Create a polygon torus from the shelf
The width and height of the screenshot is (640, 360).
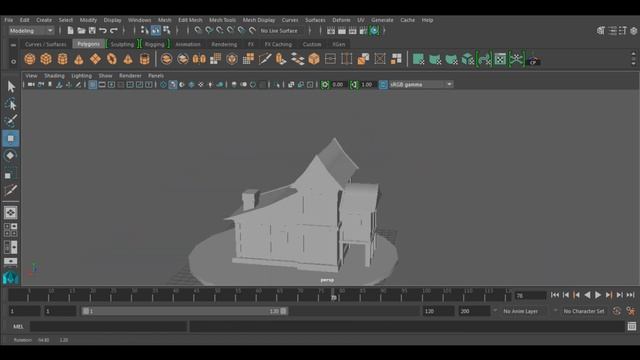[111, 59]
